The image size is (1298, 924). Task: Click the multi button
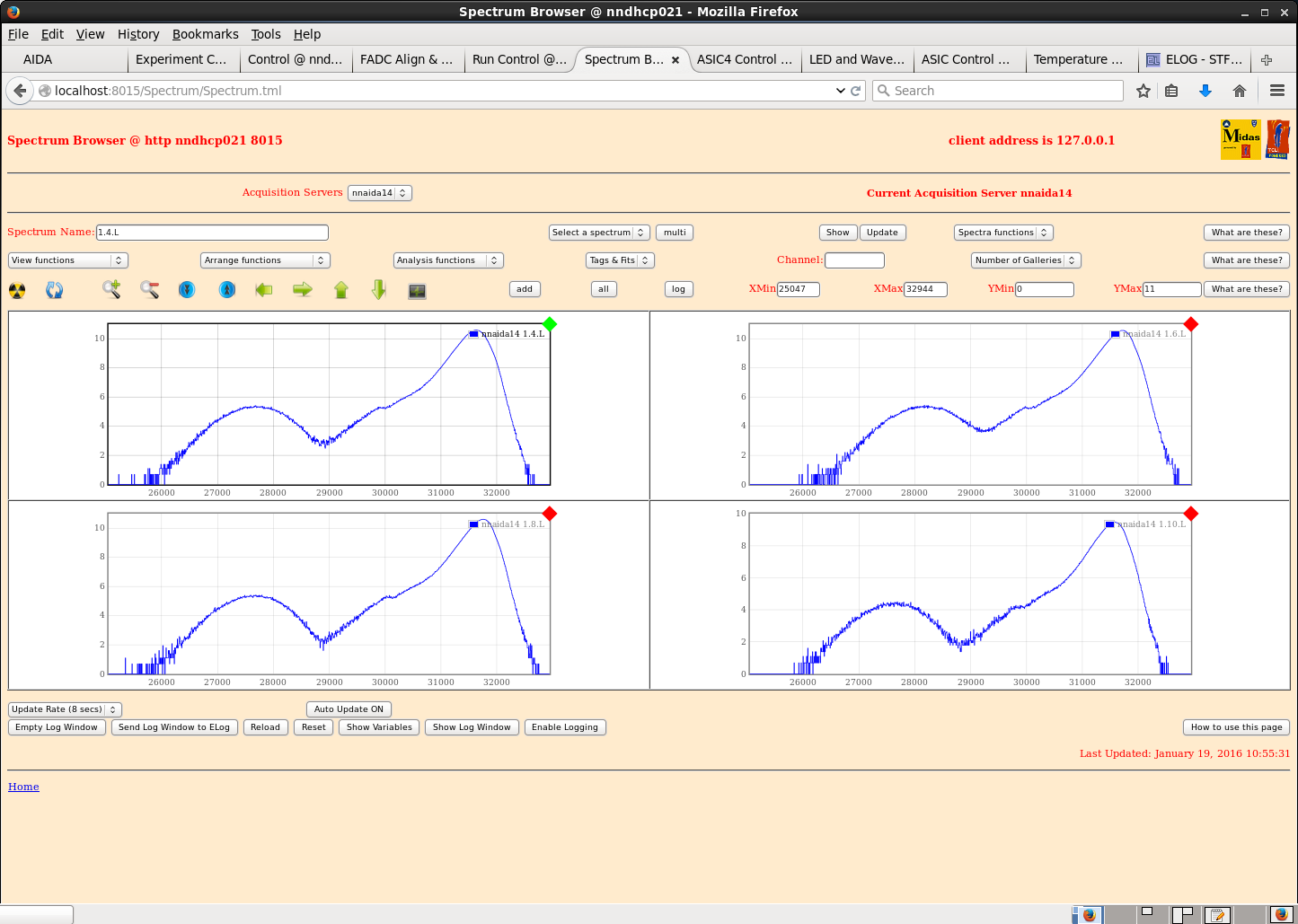(x=675, y=233)
